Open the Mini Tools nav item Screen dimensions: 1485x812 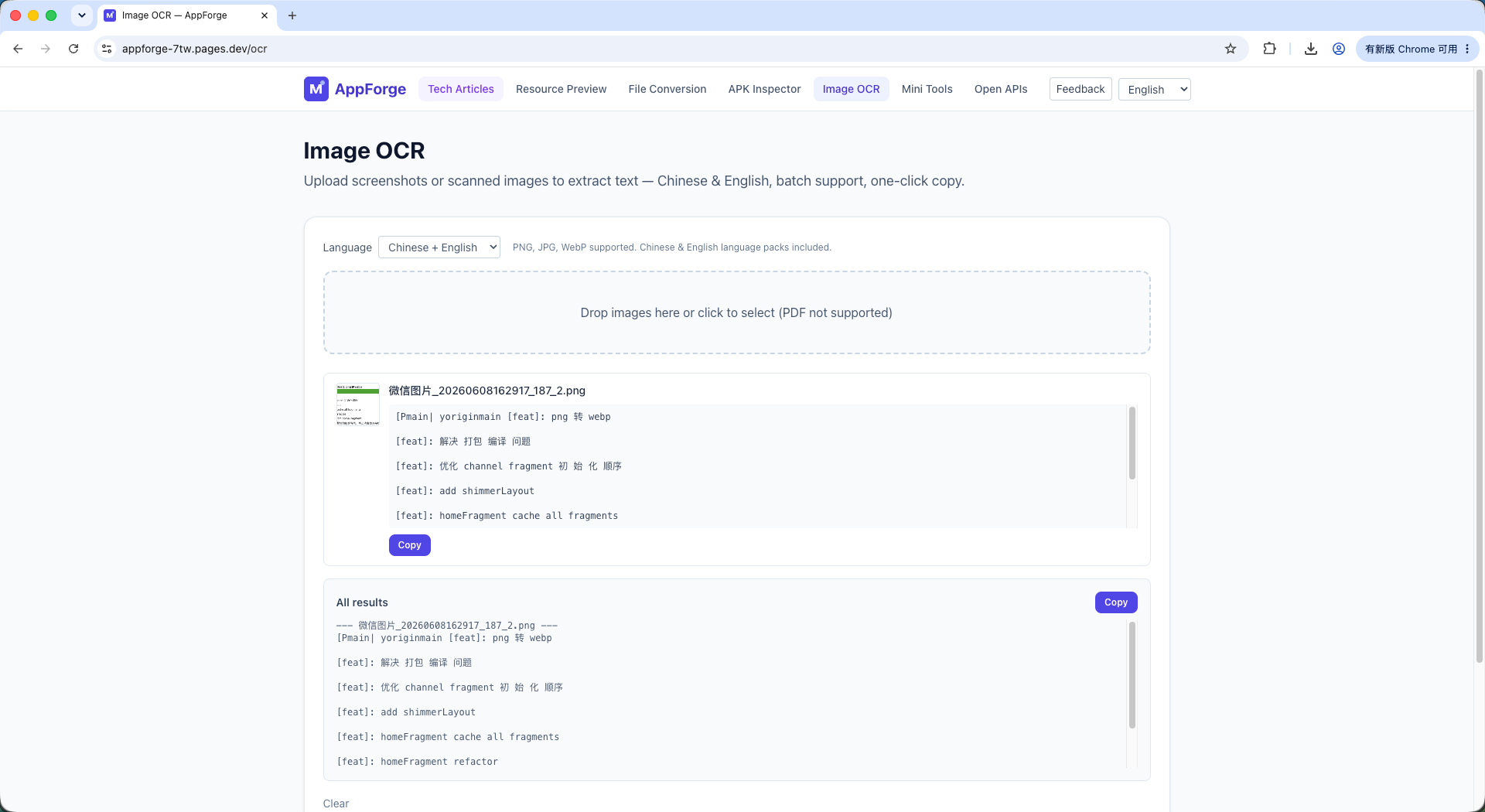click(x=927, y=89)
